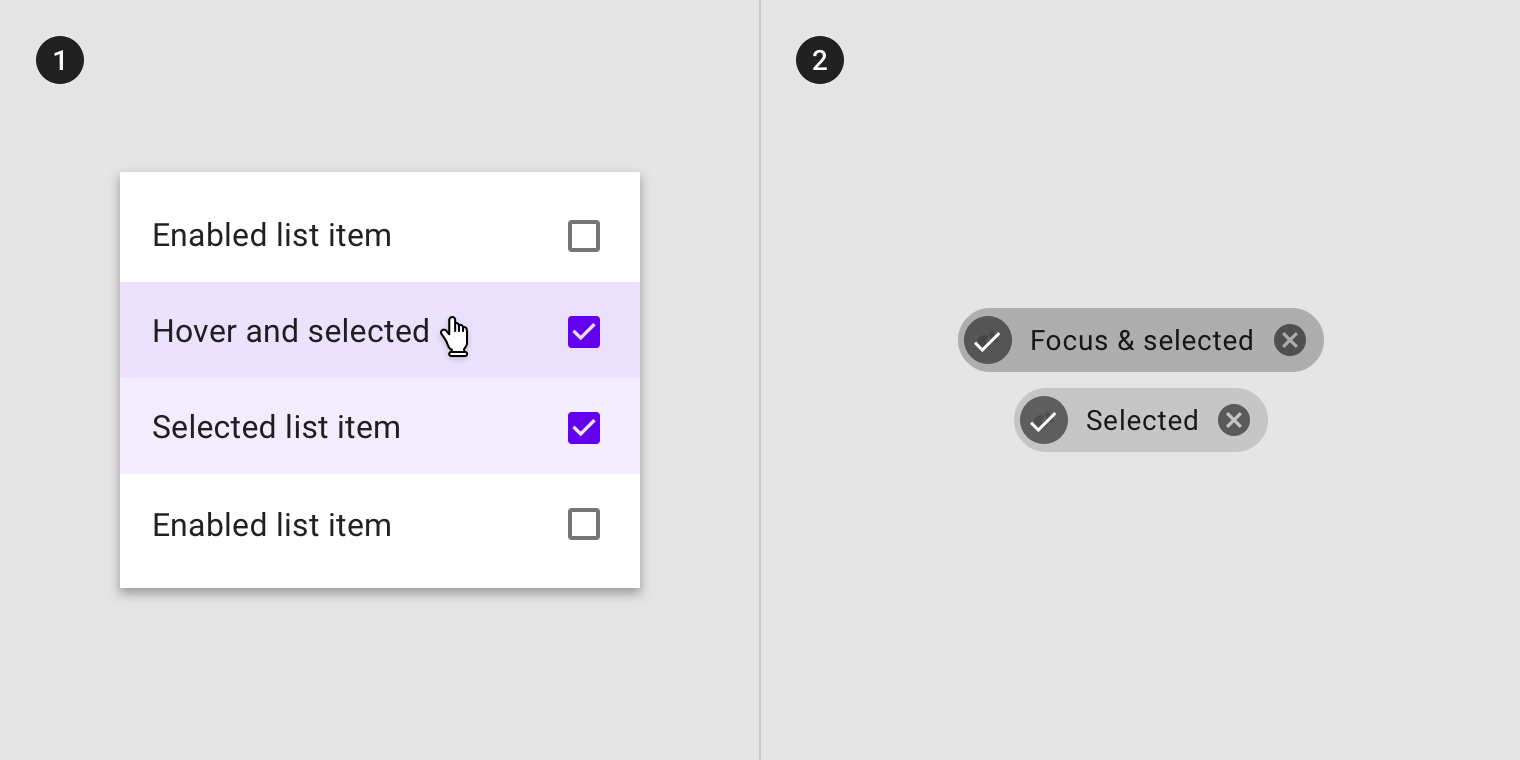Image resolution: width=1520 pixels, height=760 pixels.
Task: Uncheck the Selected list item checkbox
Action: point(584,428)
